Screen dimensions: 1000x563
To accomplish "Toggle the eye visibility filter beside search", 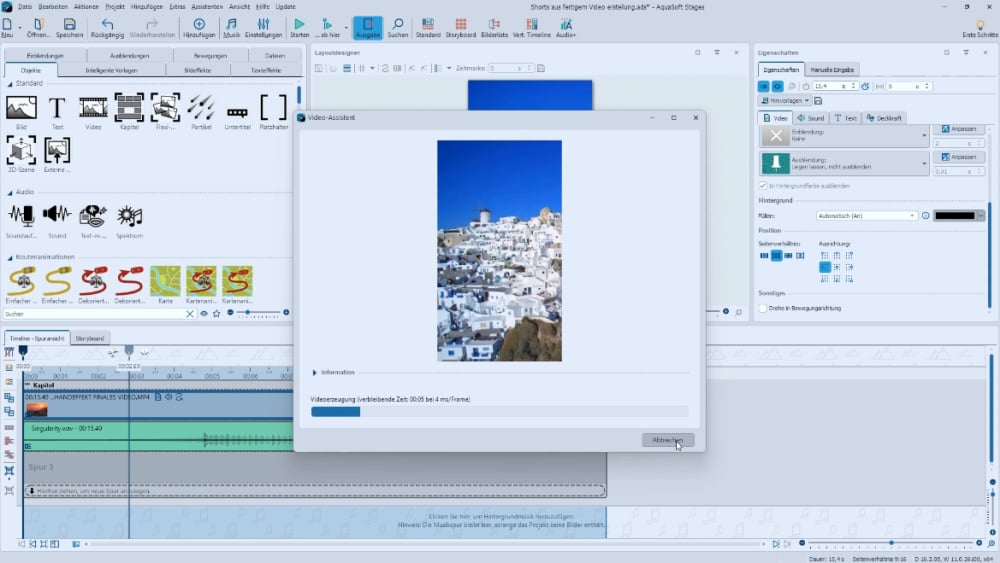I will (x=204, y=313).
